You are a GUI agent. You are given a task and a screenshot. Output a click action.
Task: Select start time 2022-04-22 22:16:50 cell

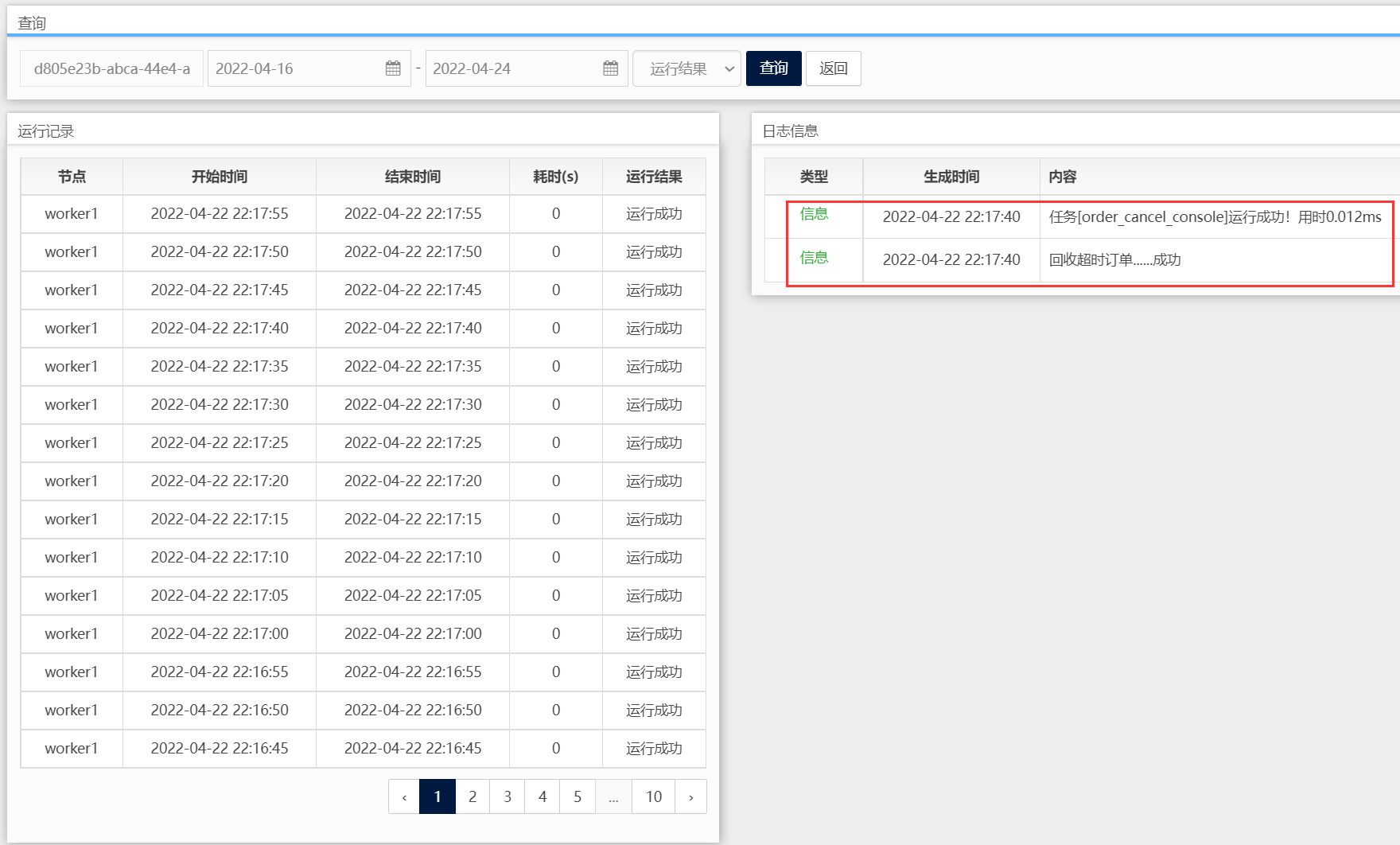click(x=220, y=711)
